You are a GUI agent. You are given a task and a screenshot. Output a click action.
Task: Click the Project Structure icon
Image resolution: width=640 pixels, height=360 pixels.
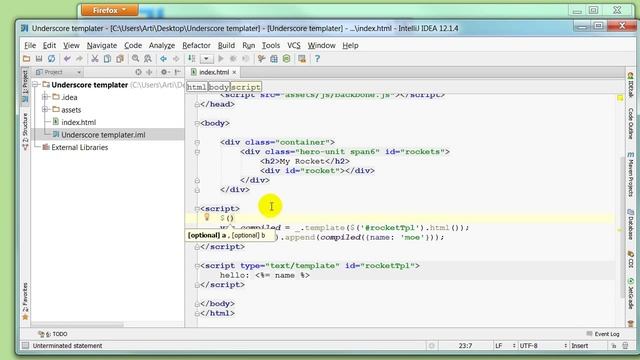pos(274,59)
